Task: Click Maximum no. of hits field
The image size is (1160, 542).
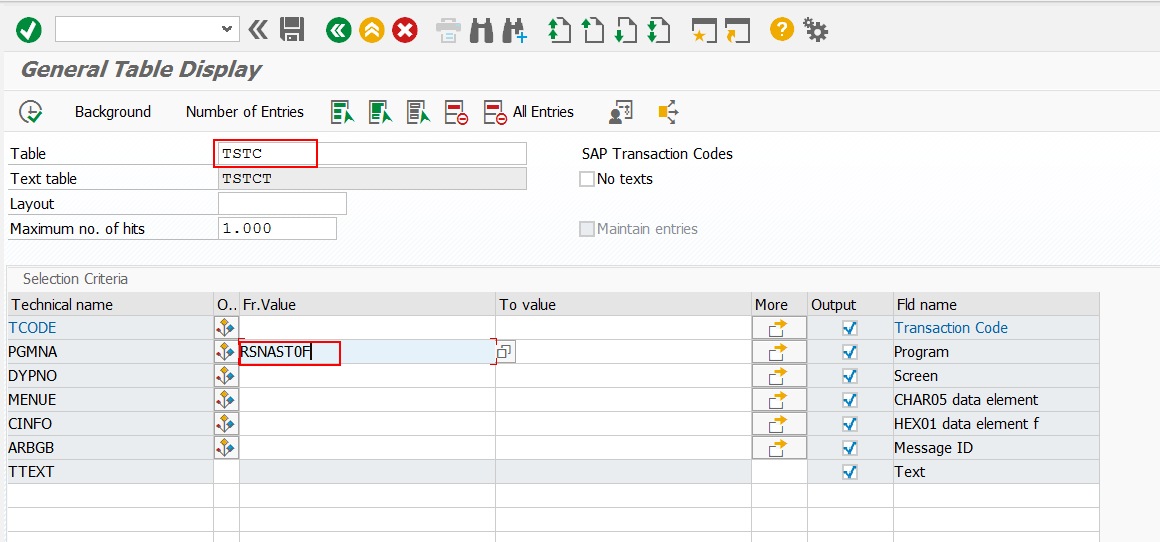Action: [x=277, y=228]
